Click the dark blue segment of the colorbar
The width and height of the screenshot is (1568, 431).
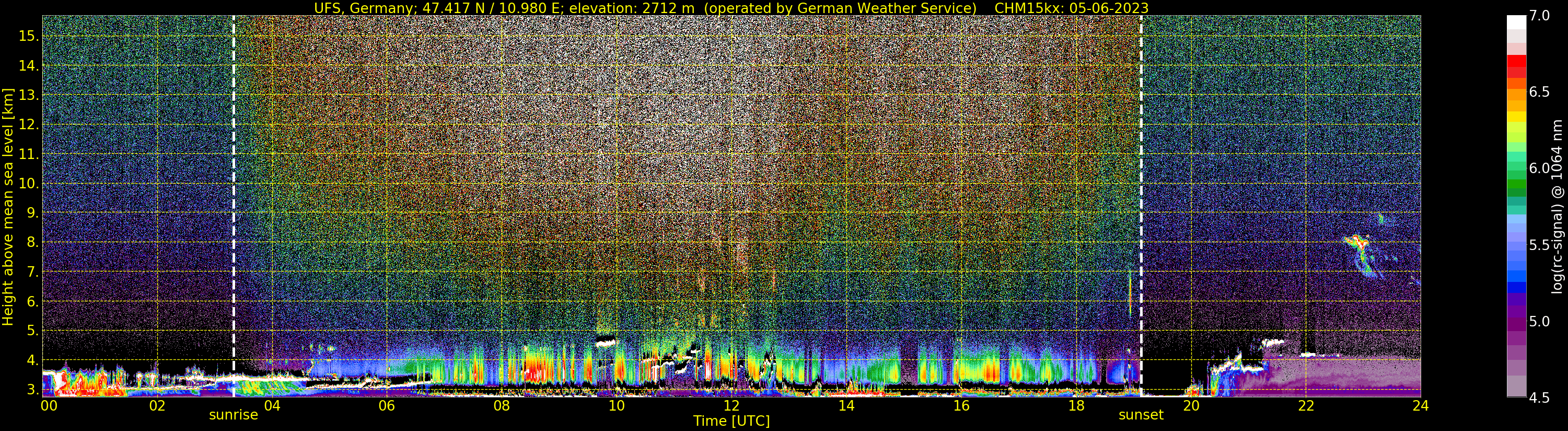(1516, 288)
